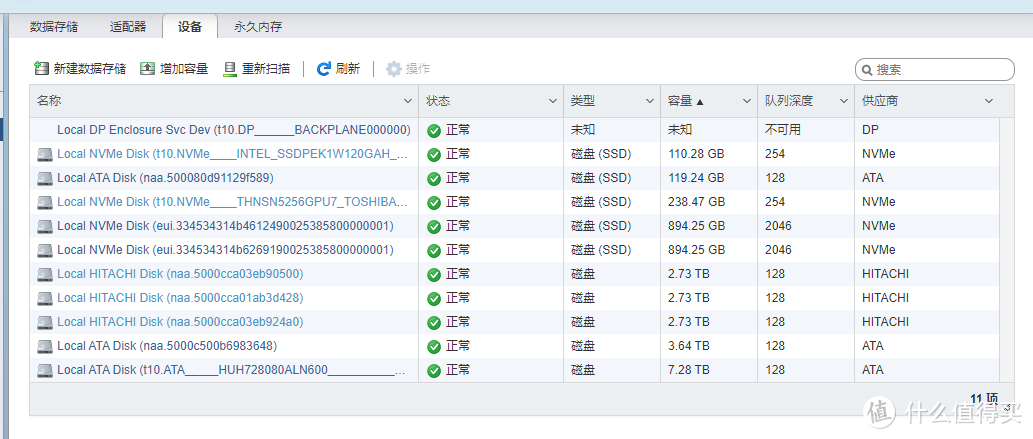Viewport: 1033px width, 439px height.
Task: Click into the search (搜索) input field
Action: 940,70
